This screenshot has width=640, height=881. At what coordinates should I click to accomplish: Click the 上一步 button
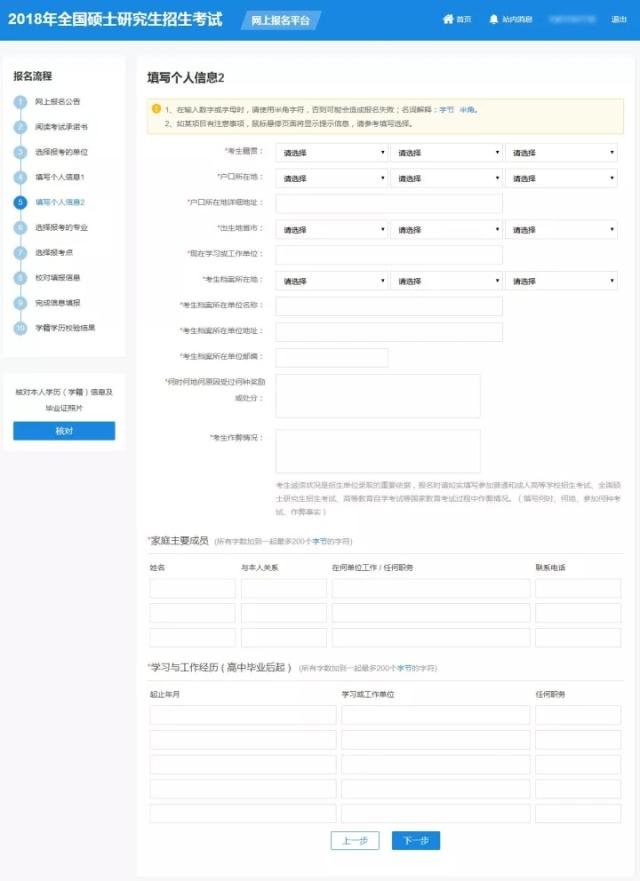[x=354, y=840]
